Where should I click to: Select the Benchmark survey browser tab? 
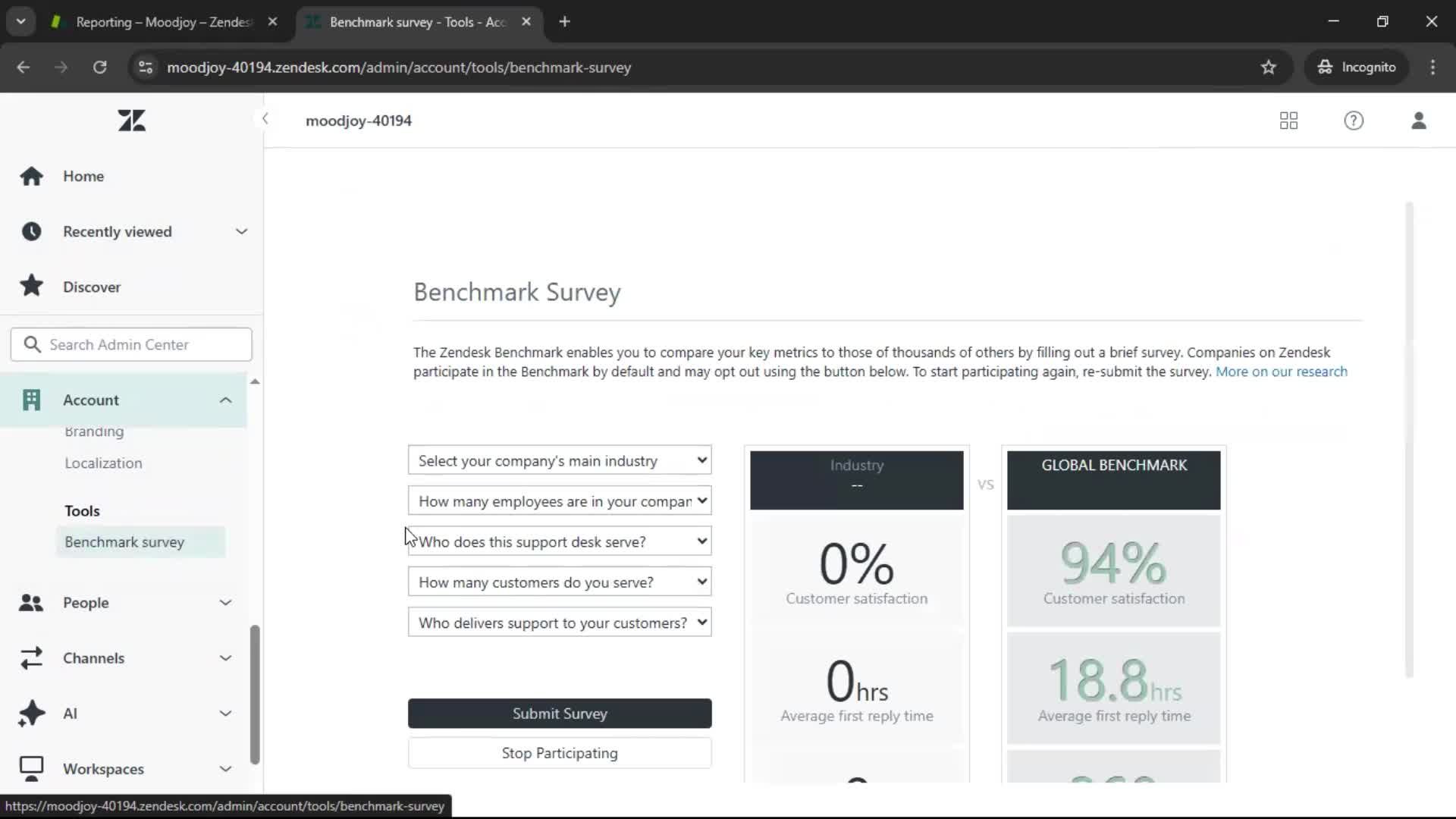click(x=419, y=22)
